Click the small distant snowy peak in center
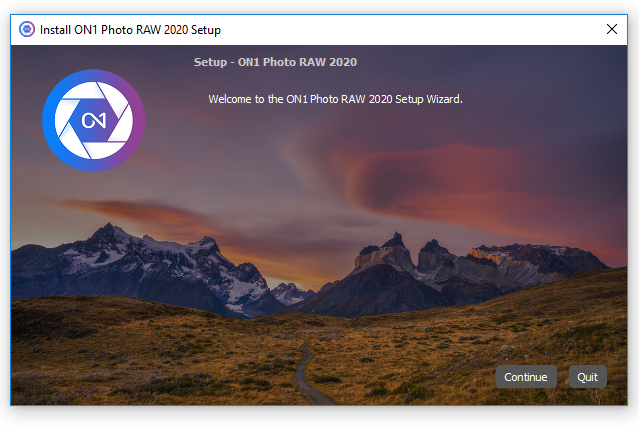This screenshot has height=429, width=639. 290,291
